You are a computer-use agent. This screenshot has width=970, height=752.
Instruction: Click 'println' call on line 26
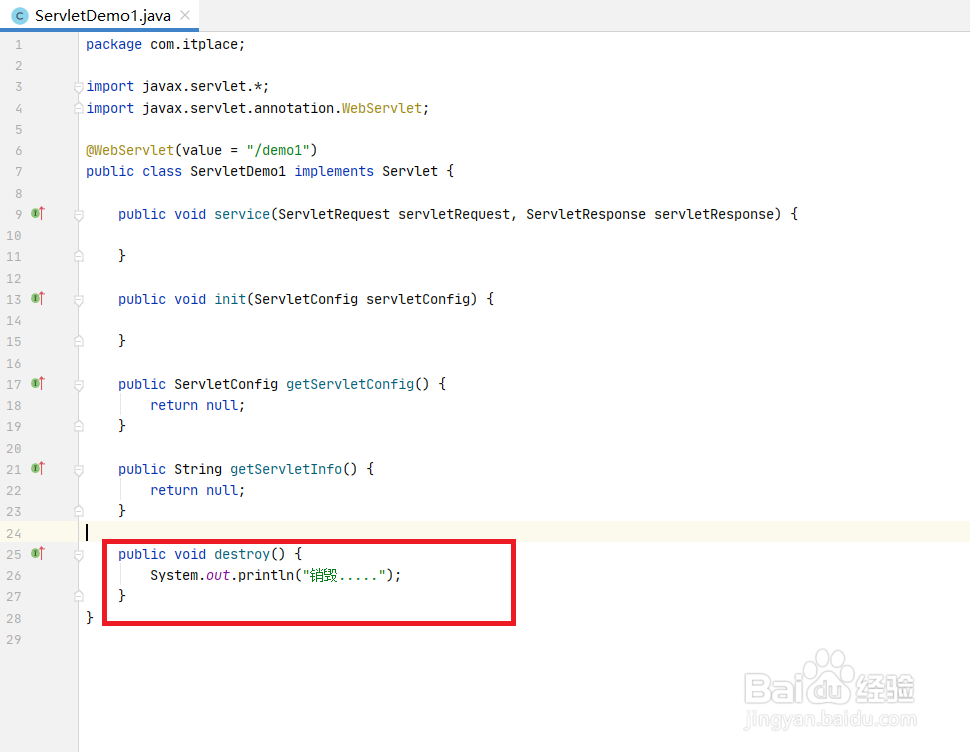coord(266,575)
